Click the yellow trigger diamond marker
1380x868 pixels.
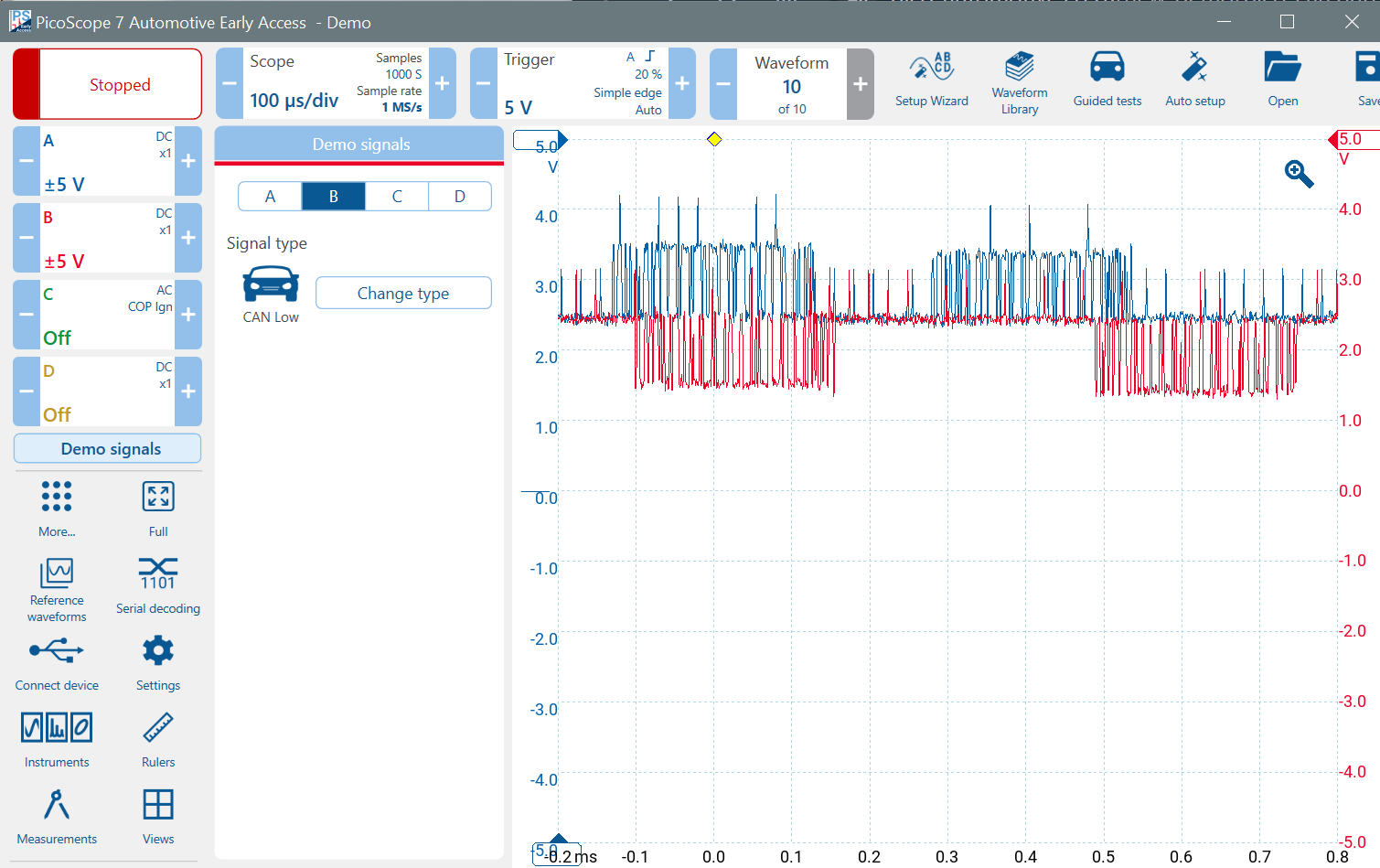714,139
